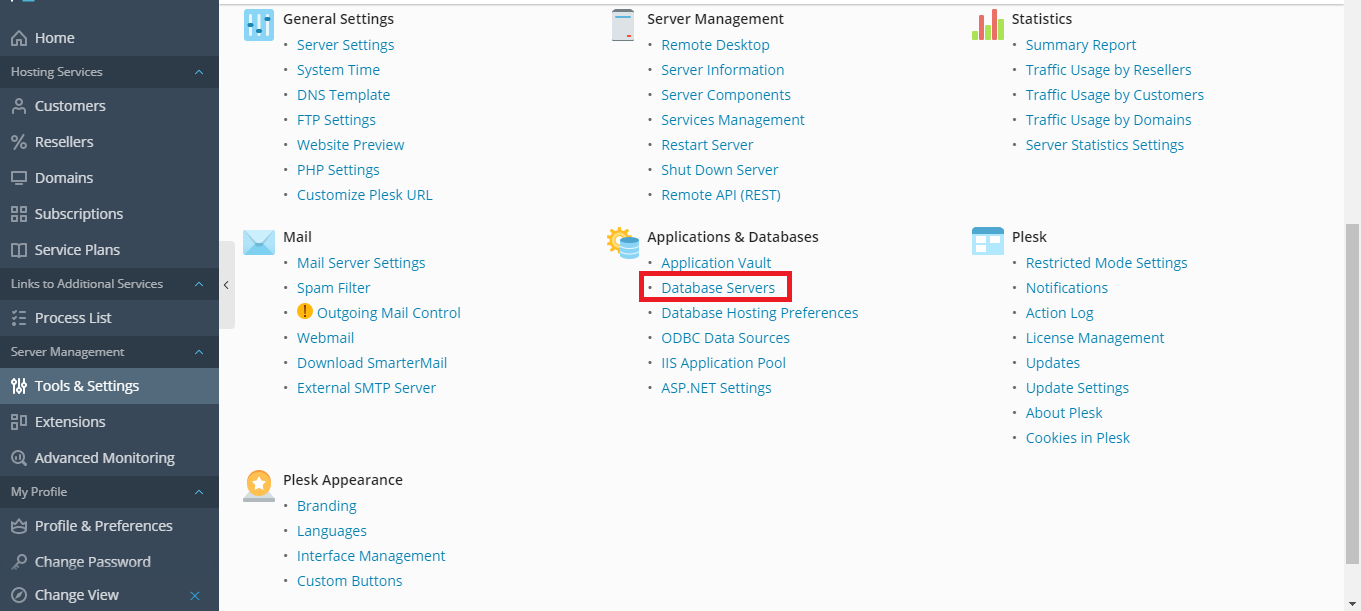Open the DNS Template link
This screenshot has width=1361, height=611.
coord(343,95)
